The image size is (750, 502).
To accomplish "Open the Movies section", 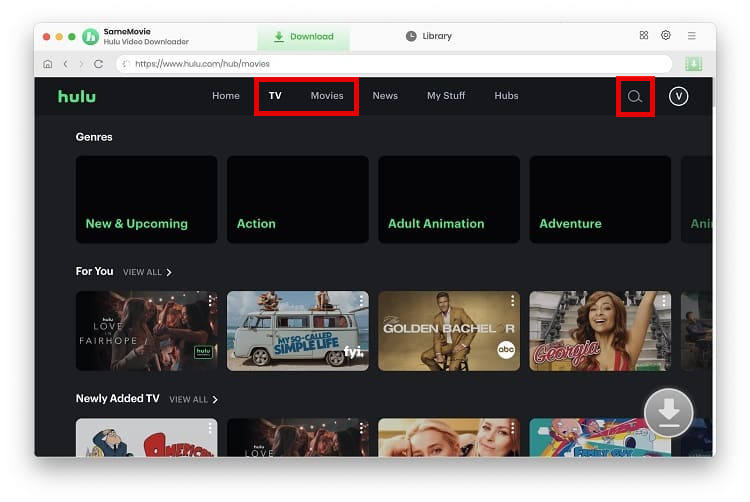I will [x=327, y=96].
